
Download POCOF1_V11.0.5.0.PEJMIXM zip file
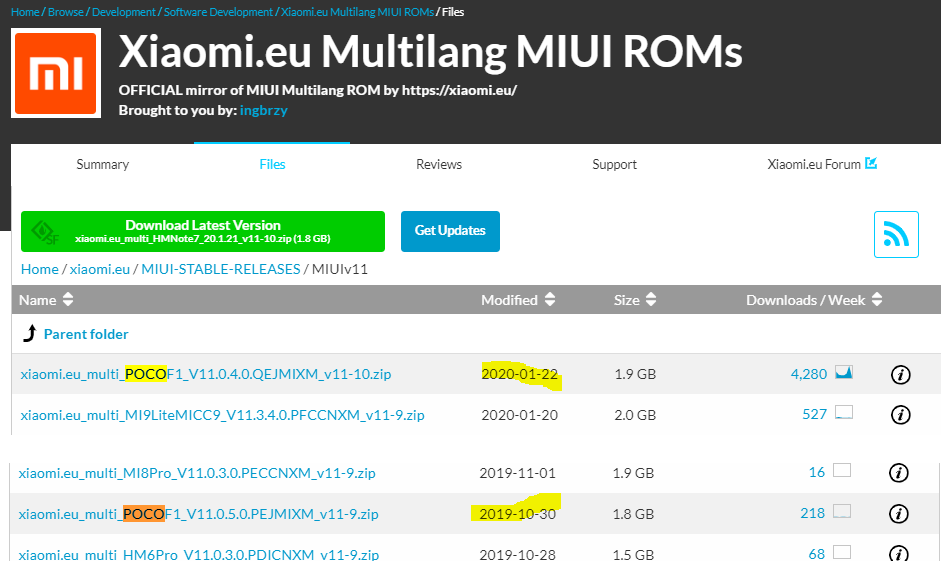click(x=198, y=514)
